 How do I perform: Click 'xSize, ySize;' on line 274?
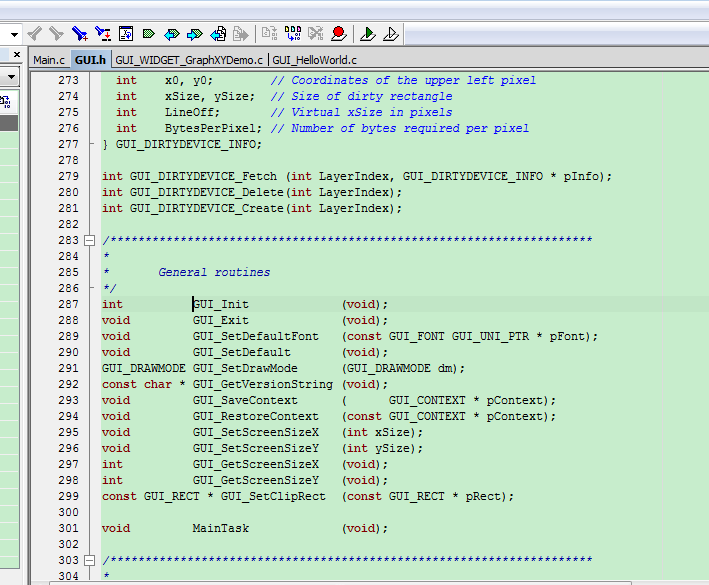click(x=210, y=96)
